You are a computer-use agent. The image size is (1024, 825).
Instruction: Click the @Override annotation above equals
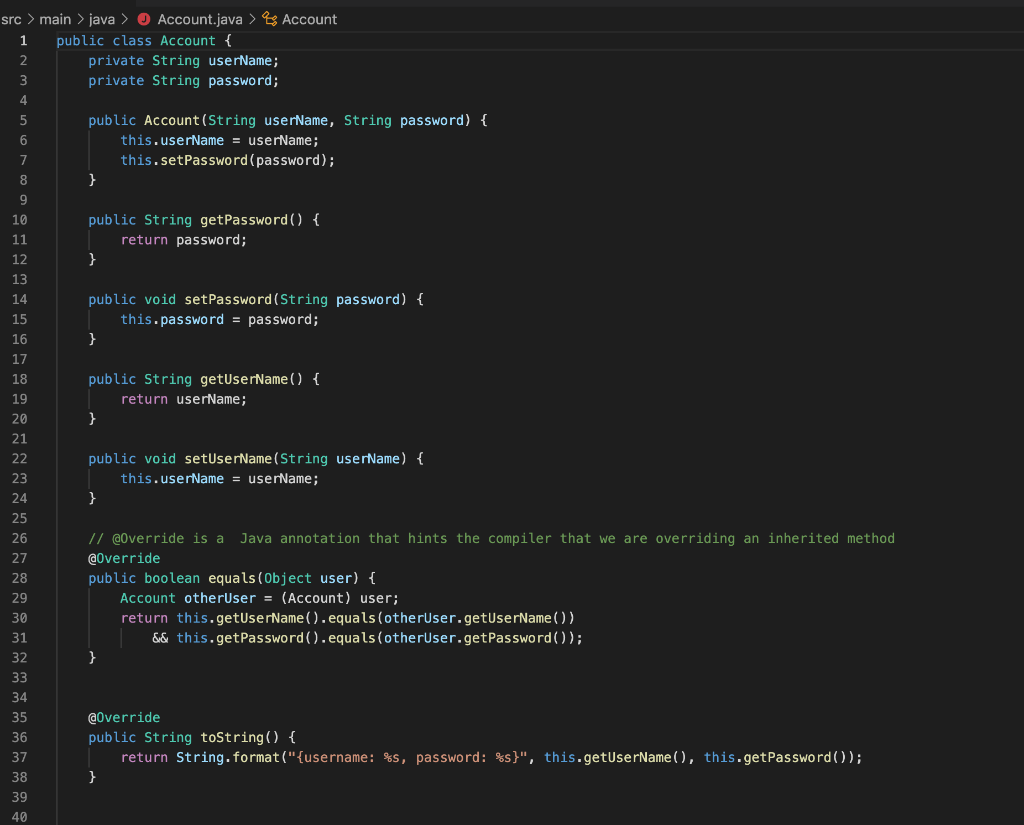click(123, 558)
